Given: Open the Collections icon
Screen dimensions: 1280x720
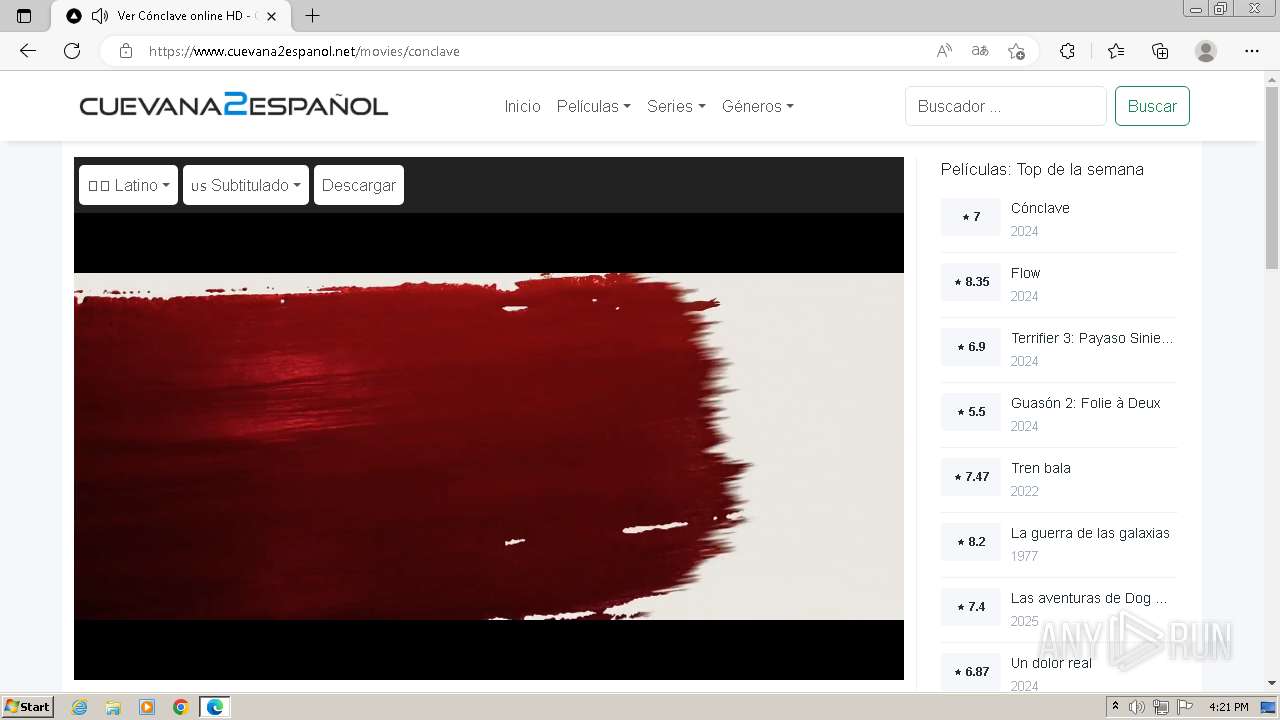Looking at the screenshot, I should pyautogui.click(x=1160, y=51).
